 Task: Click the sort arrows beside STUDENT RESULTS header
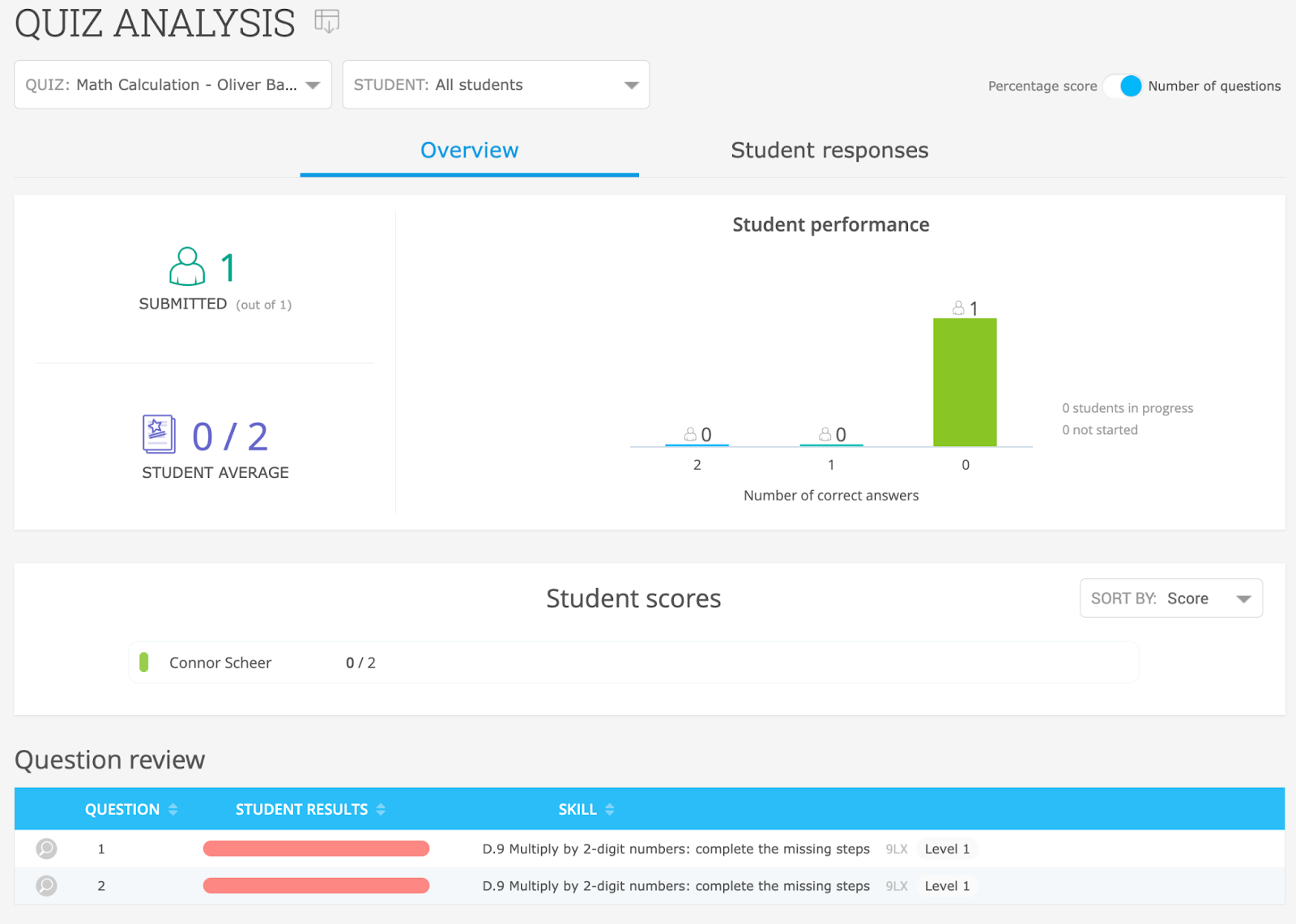382,808
